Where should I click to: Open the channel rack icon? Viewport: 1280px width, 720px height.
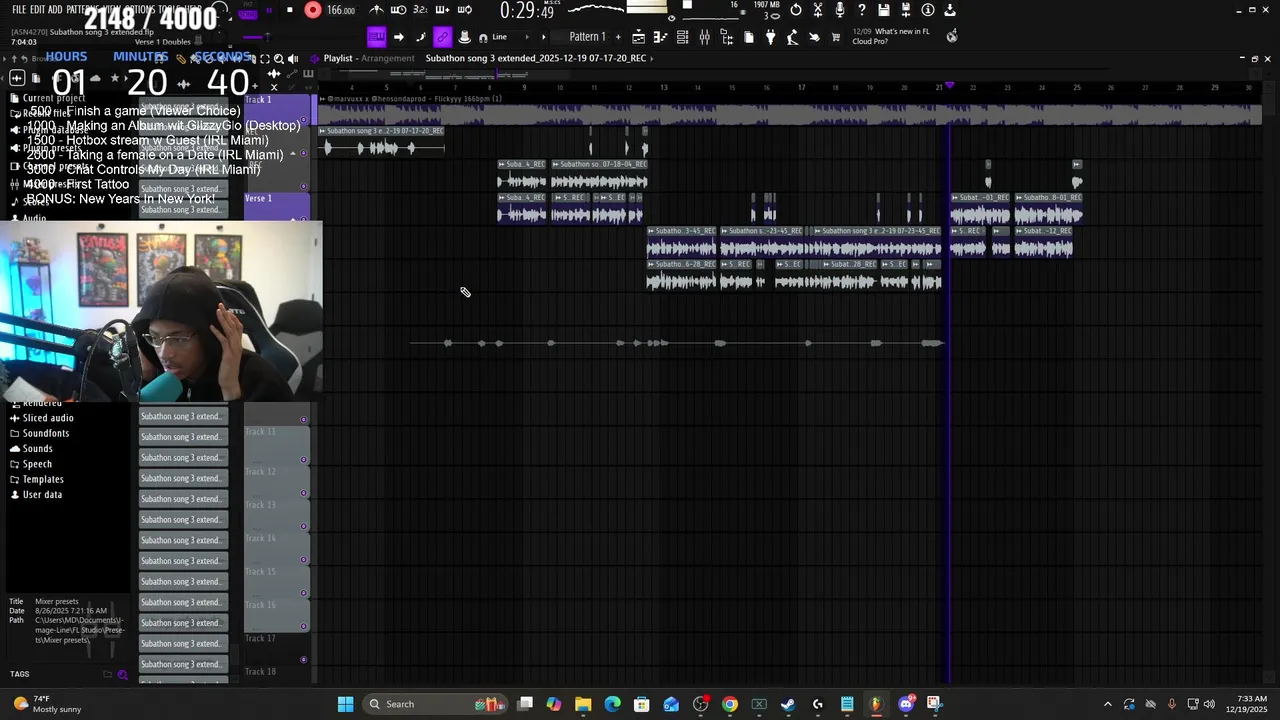coord(682,37)
